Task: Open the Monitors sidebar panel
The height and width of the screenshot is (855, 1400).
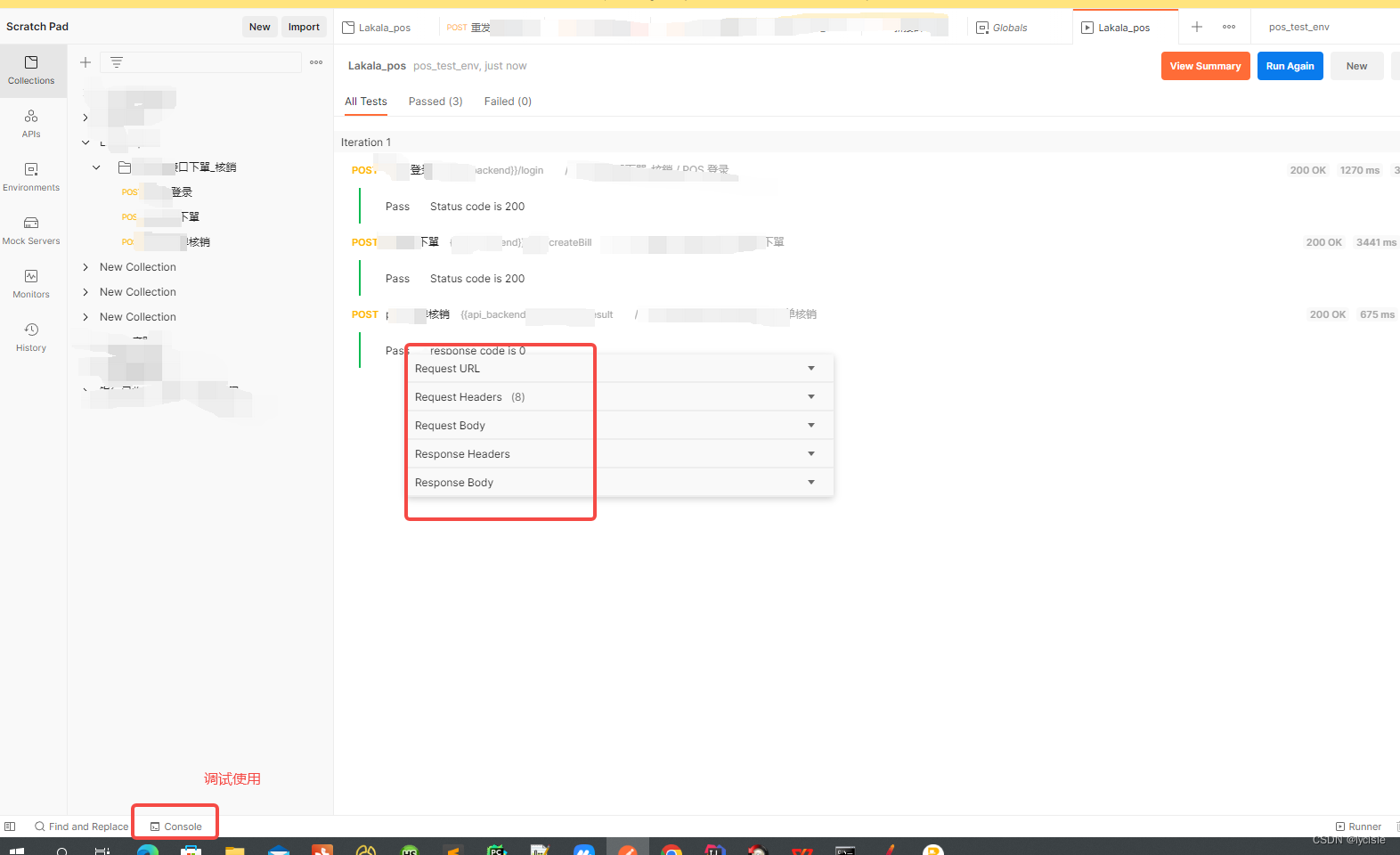Action: click(x=31, y=284)
